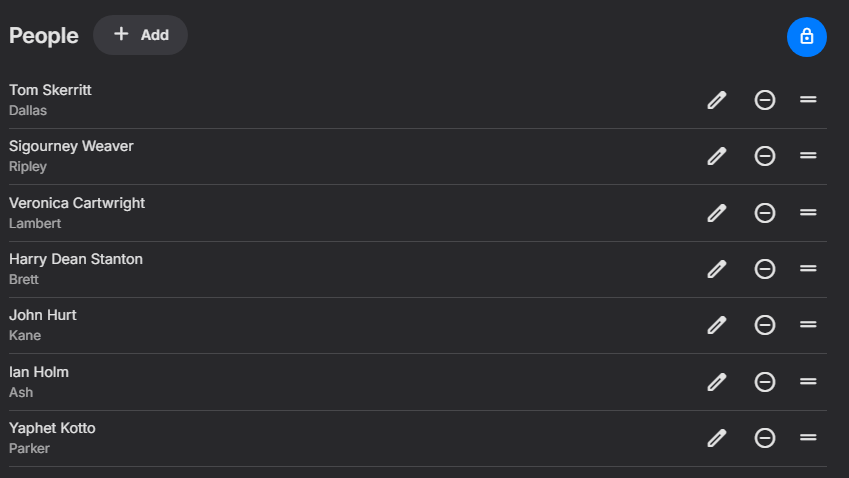Click the reorder handle for Tom Skerritt

coord(808,100)
